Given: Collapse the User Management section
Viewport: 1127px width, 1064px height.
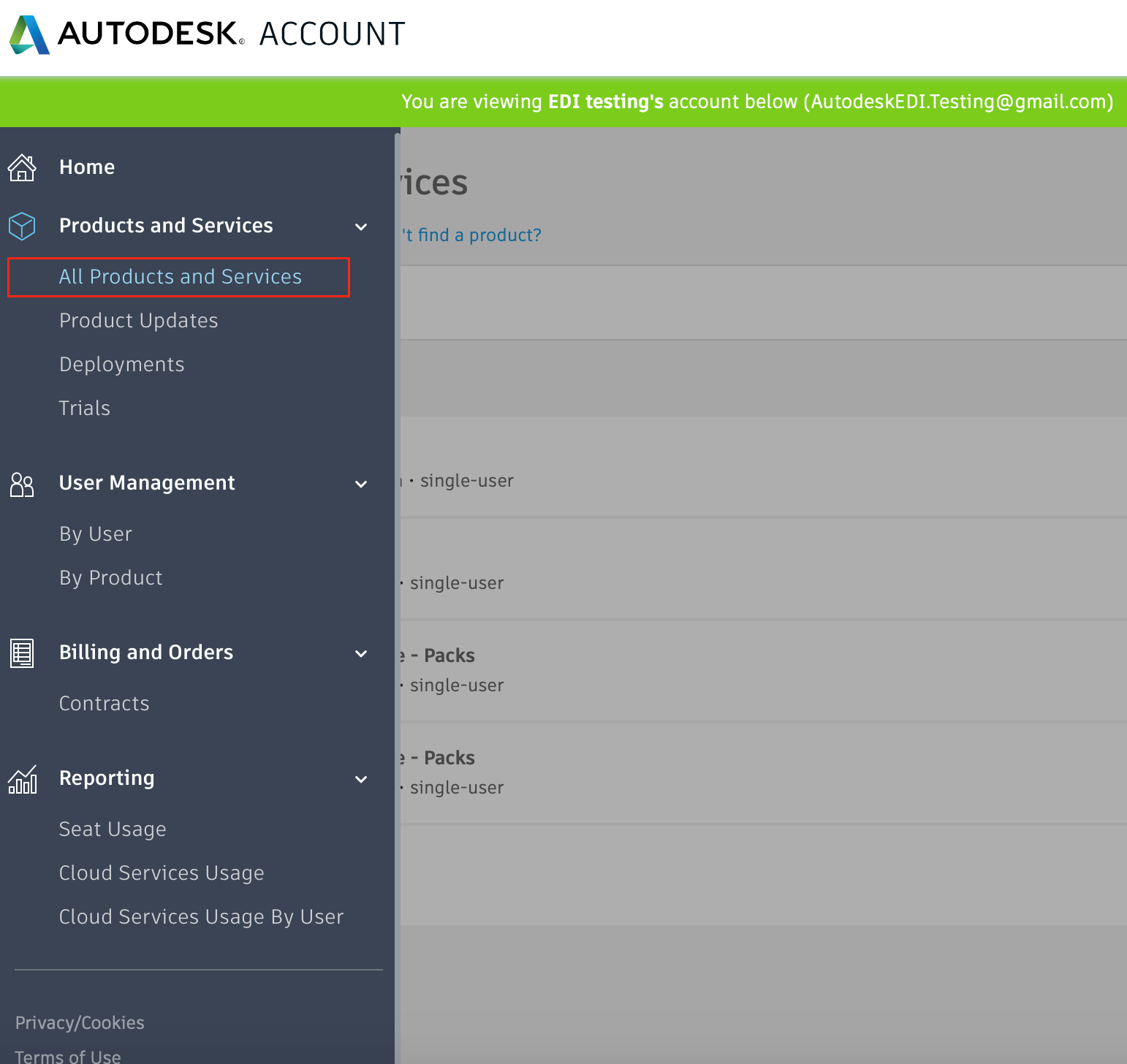Looking at the screenshot, I should [361, 484].
